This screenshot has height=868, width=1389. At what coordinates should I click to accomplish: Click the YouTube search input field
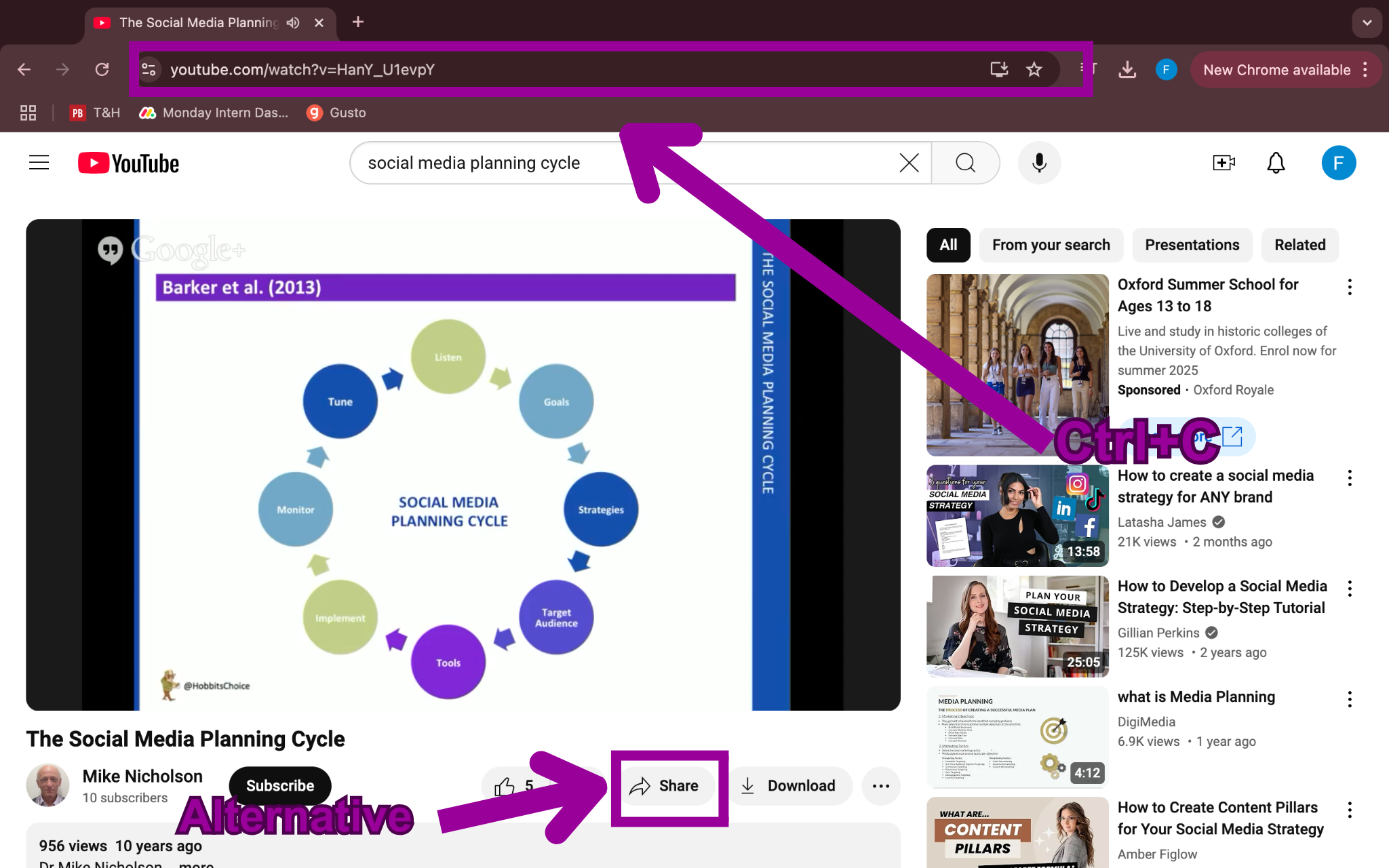[624, 163]
